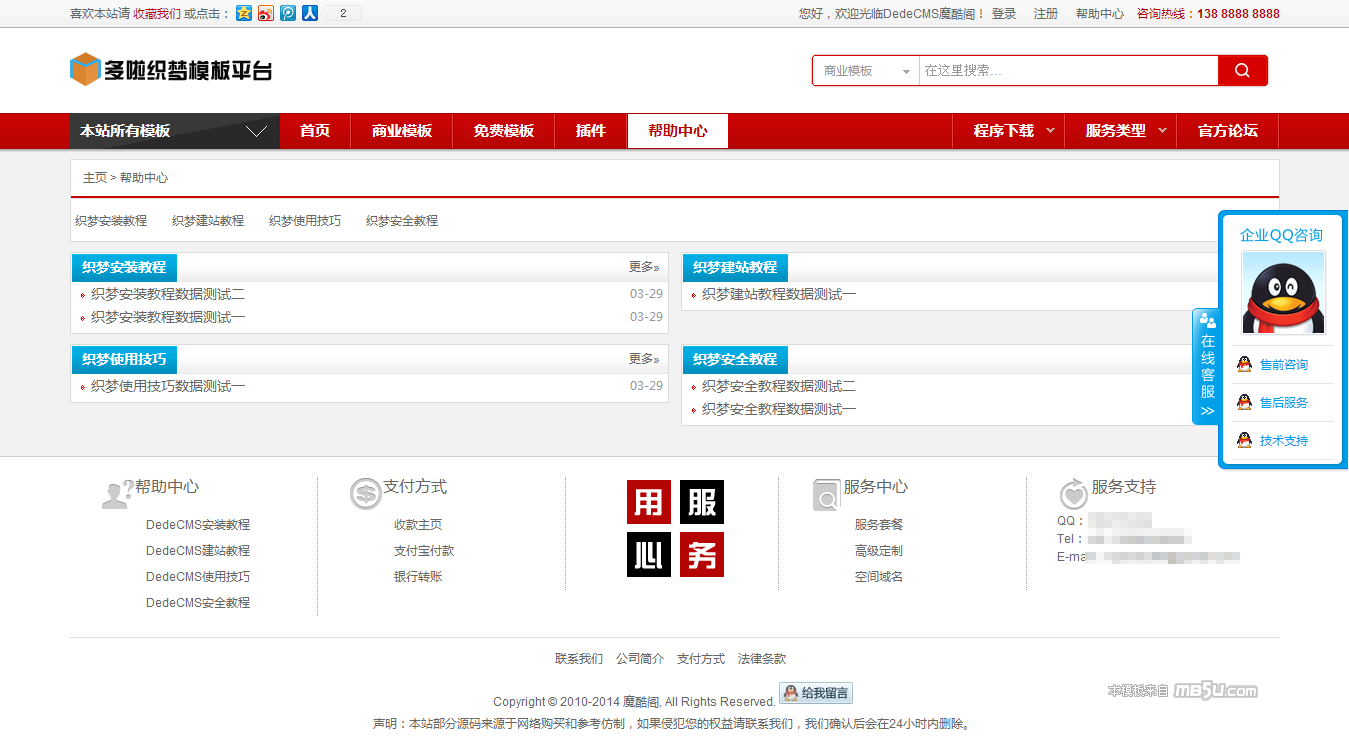Click into the 在这里搜索 search field
The height and width of the screenshot is (755, 1349).
click(1067, 71)
